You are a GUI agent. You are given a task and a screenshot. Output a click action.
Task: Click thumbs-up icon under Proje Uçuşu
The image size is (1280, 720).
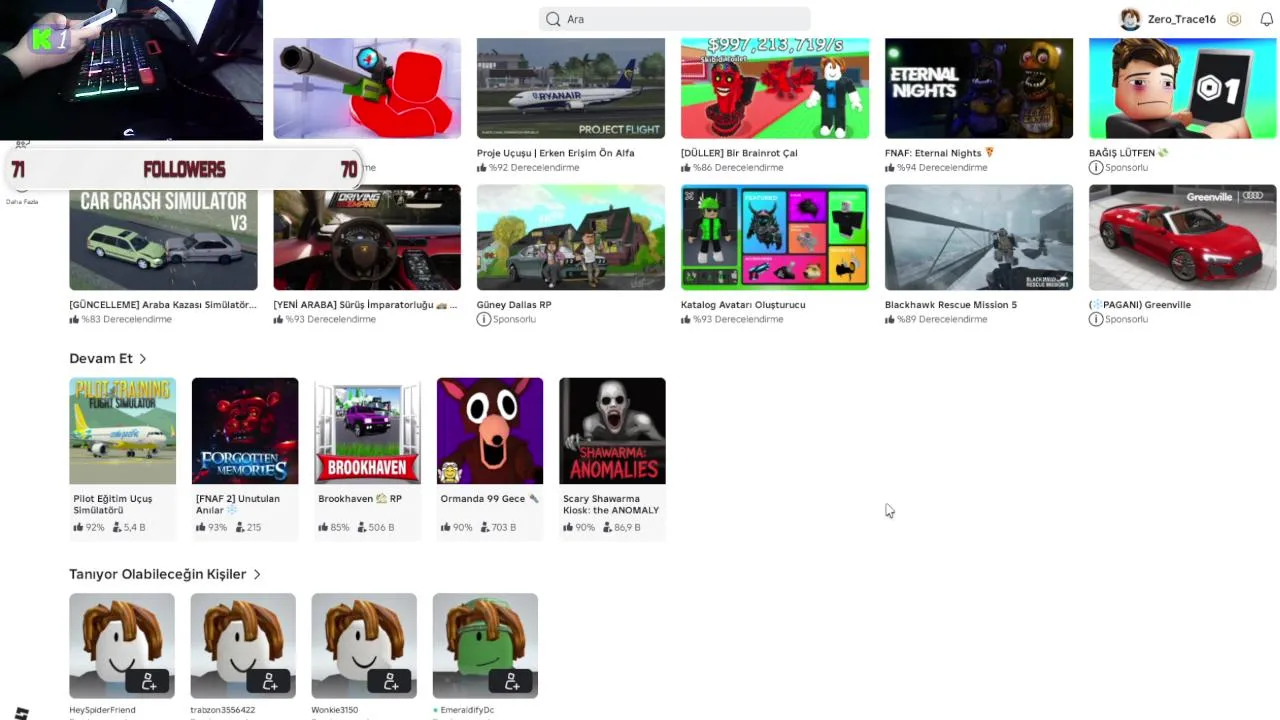tap(482, 167)
